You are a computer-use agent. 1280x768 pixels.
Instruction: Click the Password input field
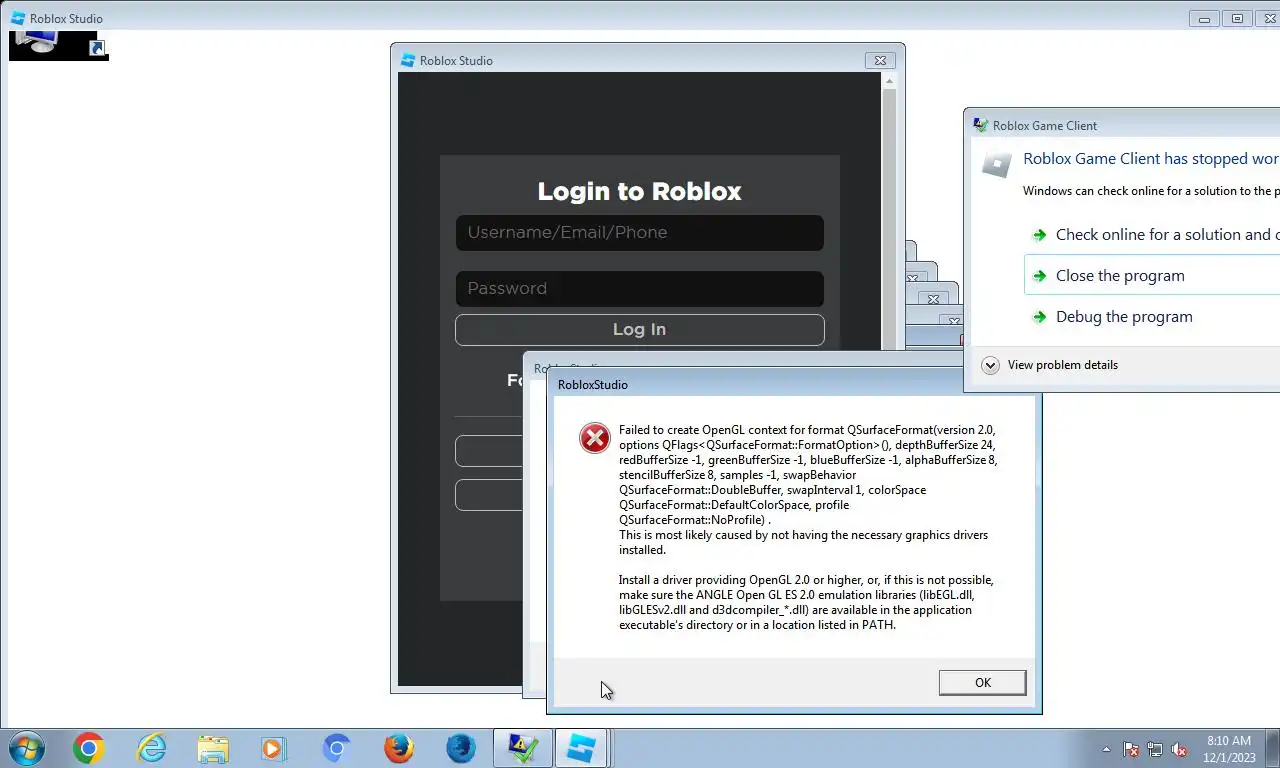[639, 288]
